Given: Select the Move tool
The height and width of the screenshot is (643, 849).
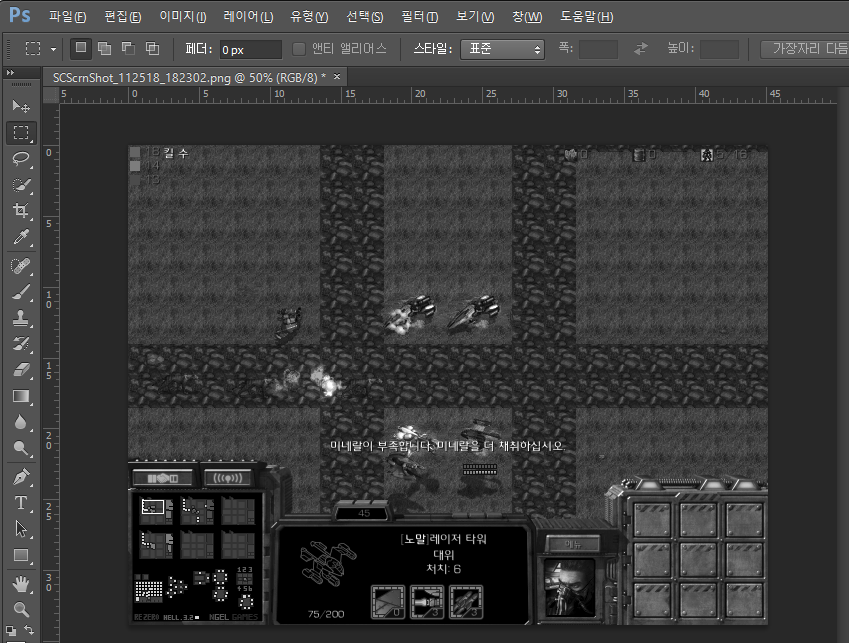Looking at the screenshot, I should (21, 106).
